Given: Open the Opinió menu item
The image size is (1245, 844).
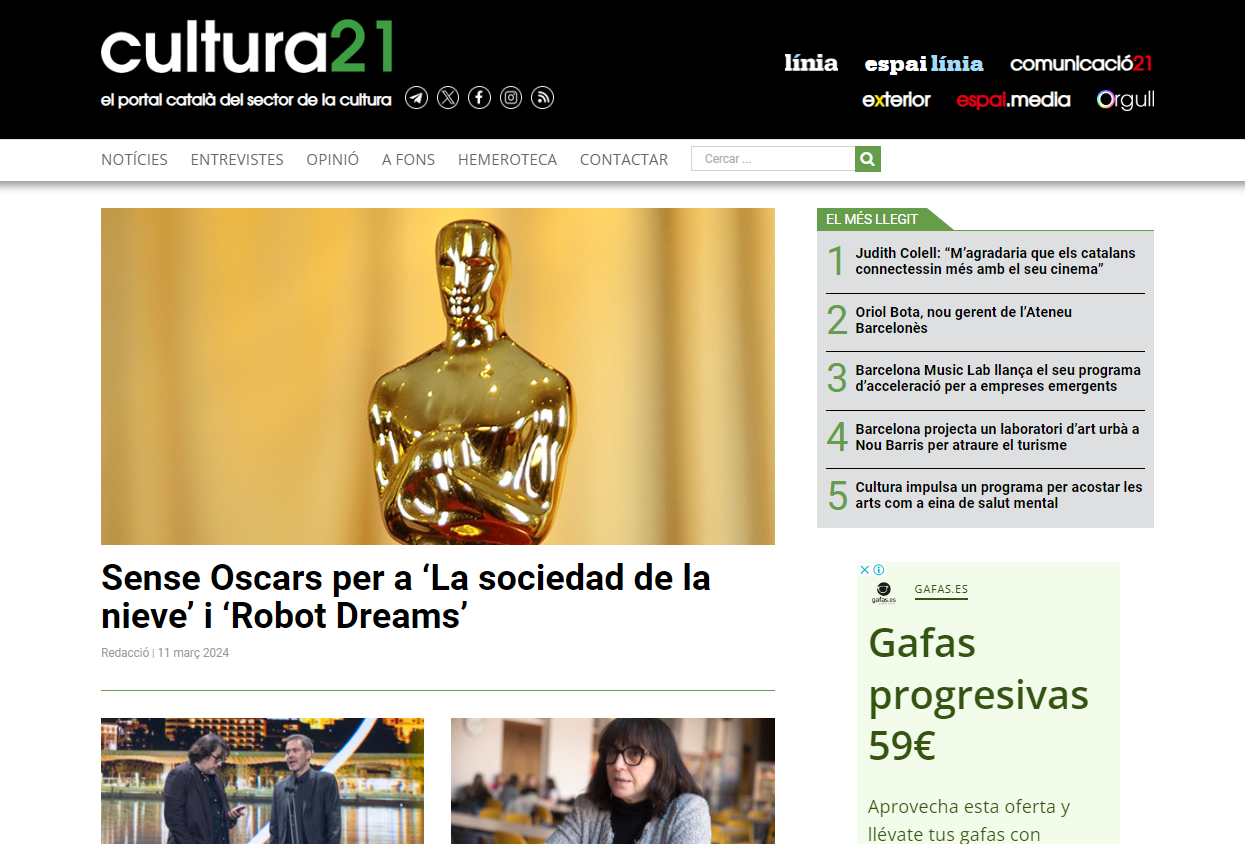Looking at the screenshot, I should [x=333, y=159].
